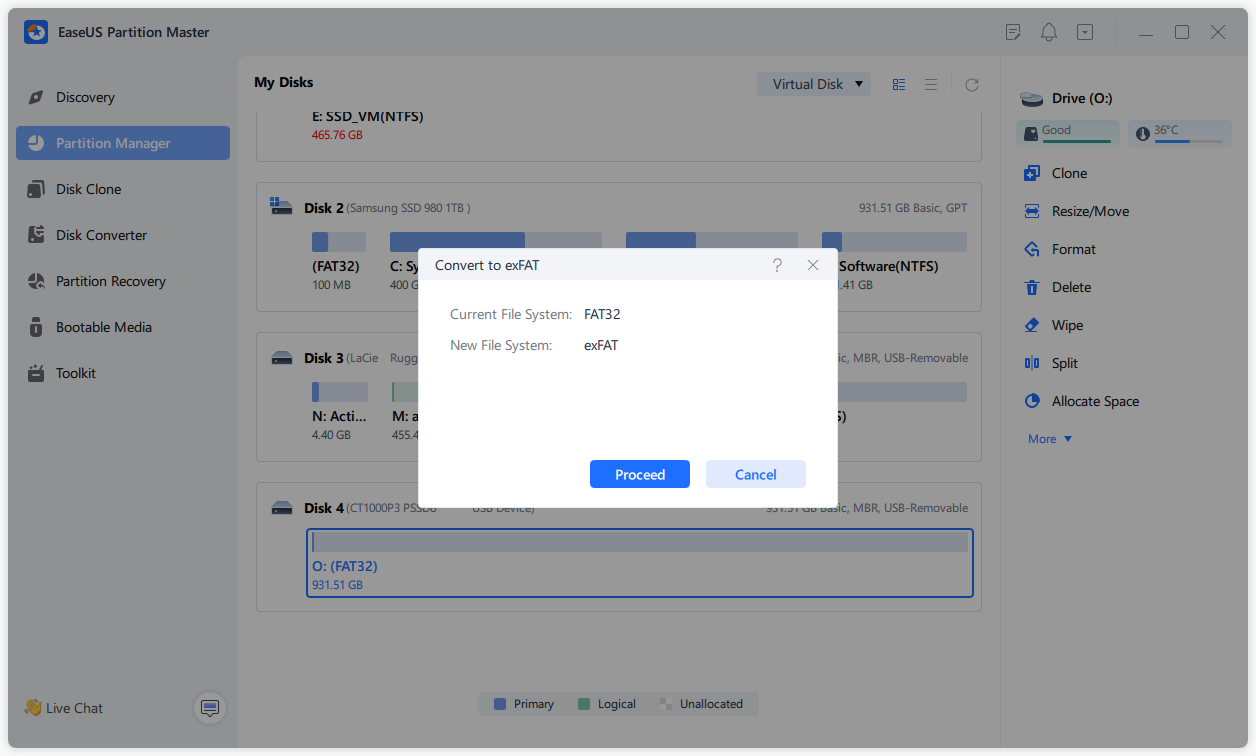Screen dimensions: 1256x756
Task: Select the O: (FAT32) partition
Action: (x=640, y=563)
